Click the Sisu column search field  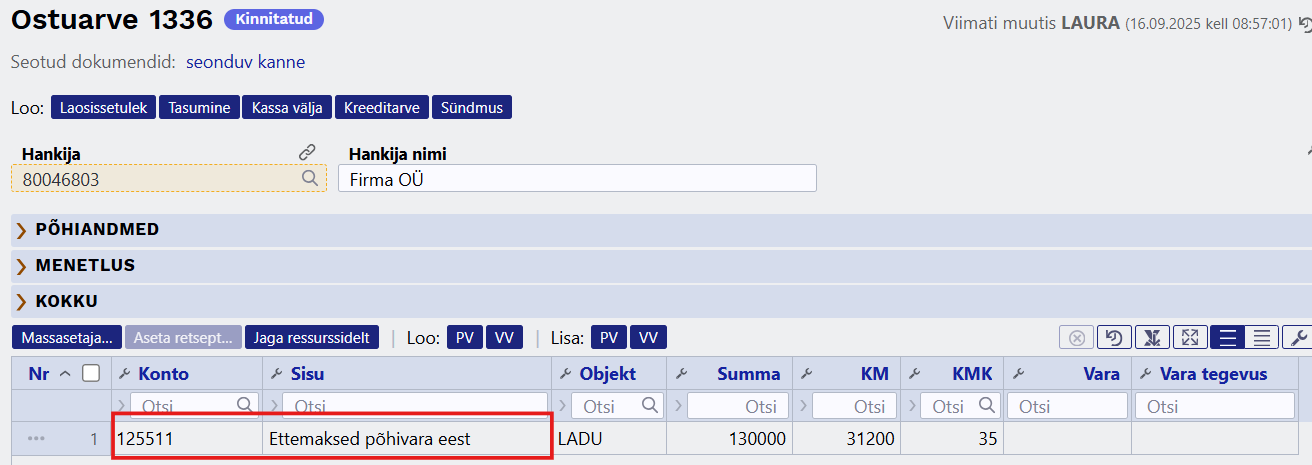415,406
